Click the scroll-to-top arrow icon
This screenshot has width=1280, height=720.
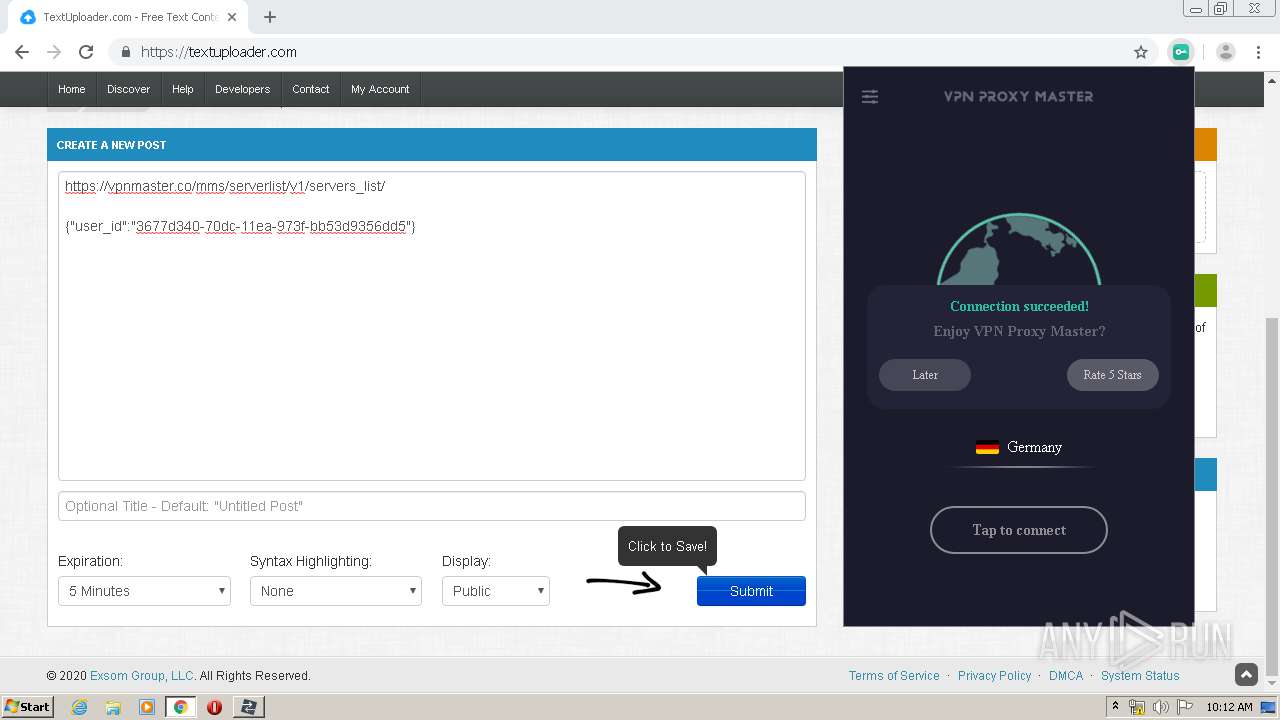click(1246, 675)
